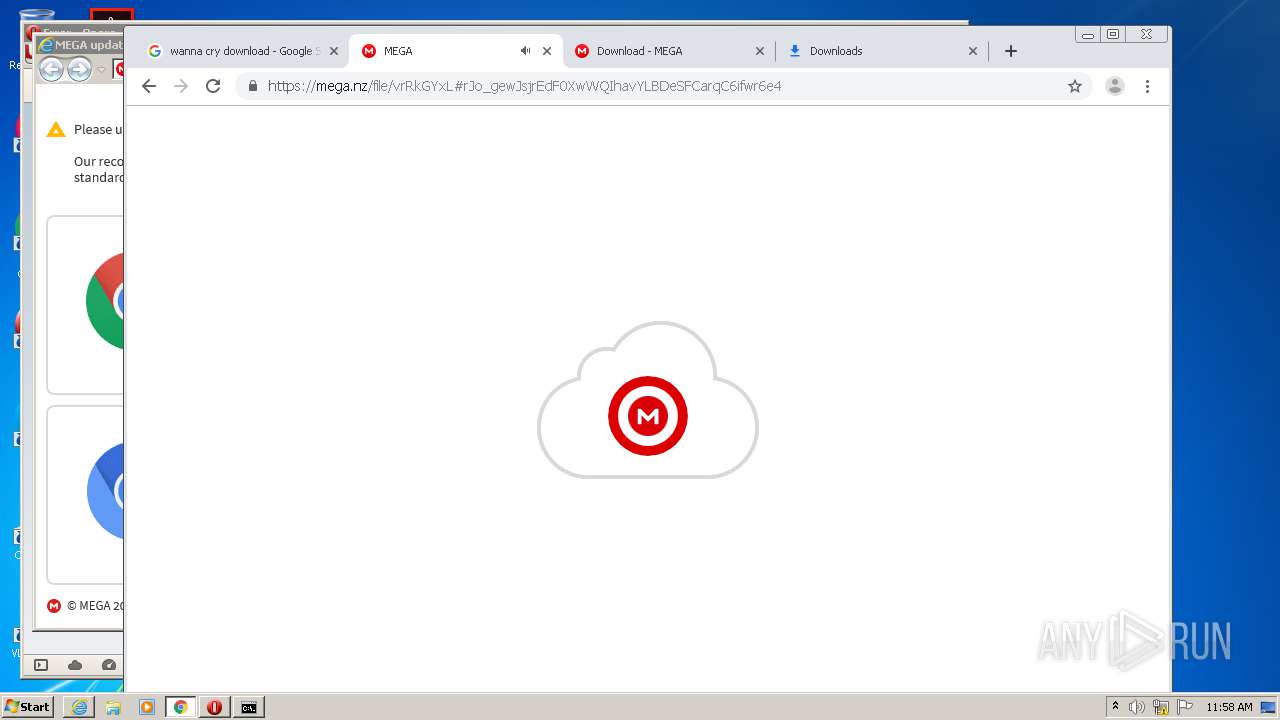Open the Windows Start menu
The image size is (1280, 720).
tap(28, 707)
